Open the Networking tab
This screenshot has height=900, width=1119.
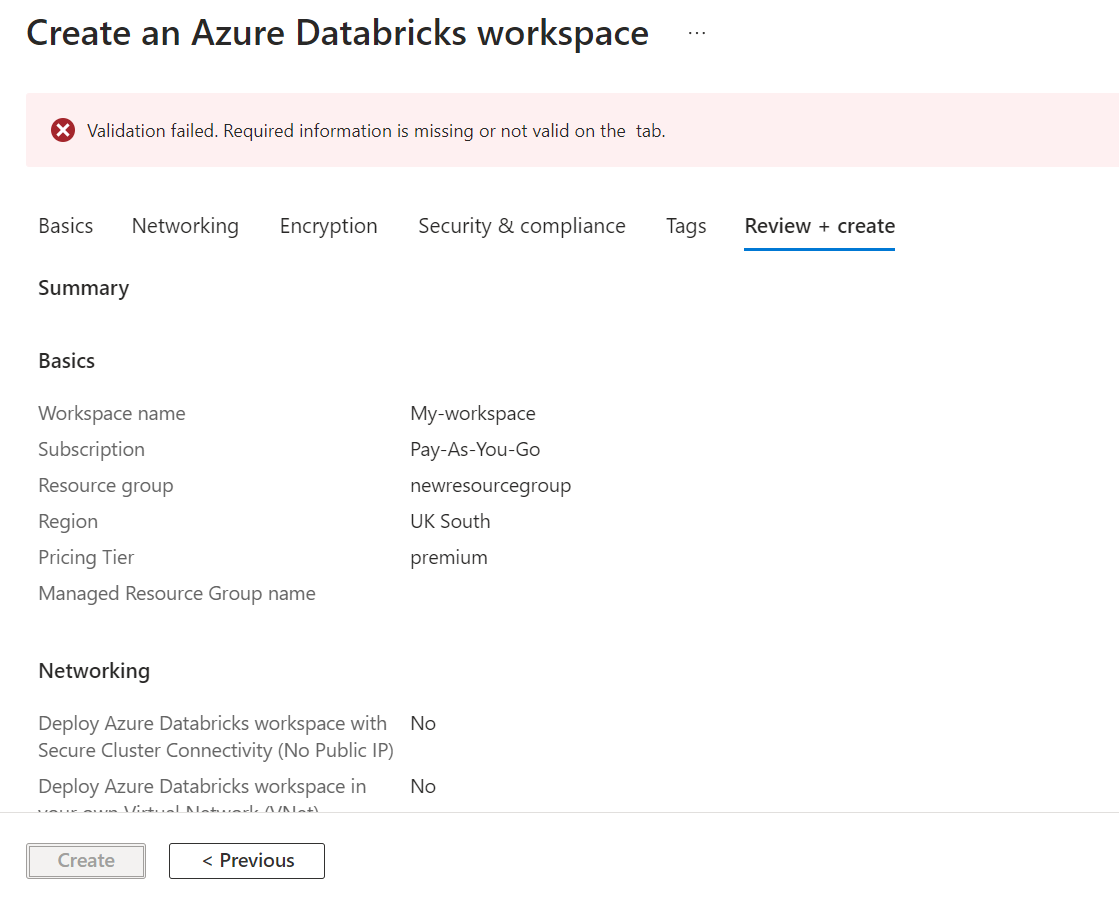[x=185, y=226]
